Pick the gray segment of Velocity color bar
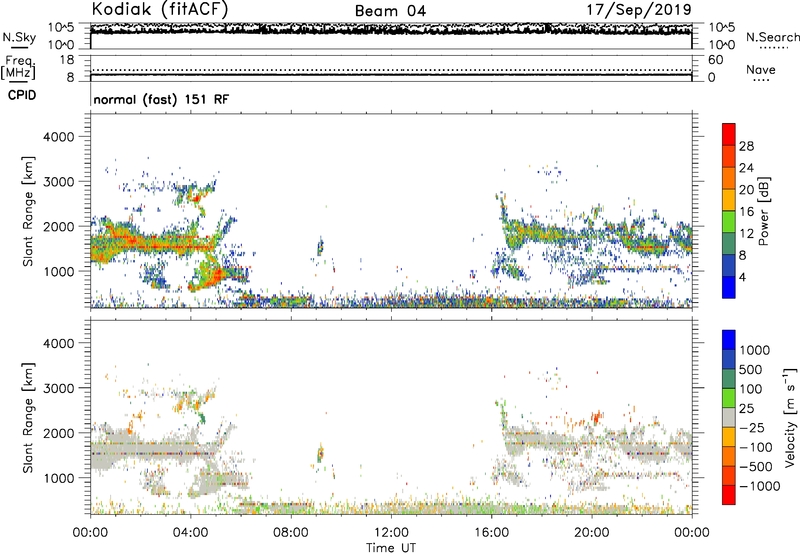 [x=729, y=417]
